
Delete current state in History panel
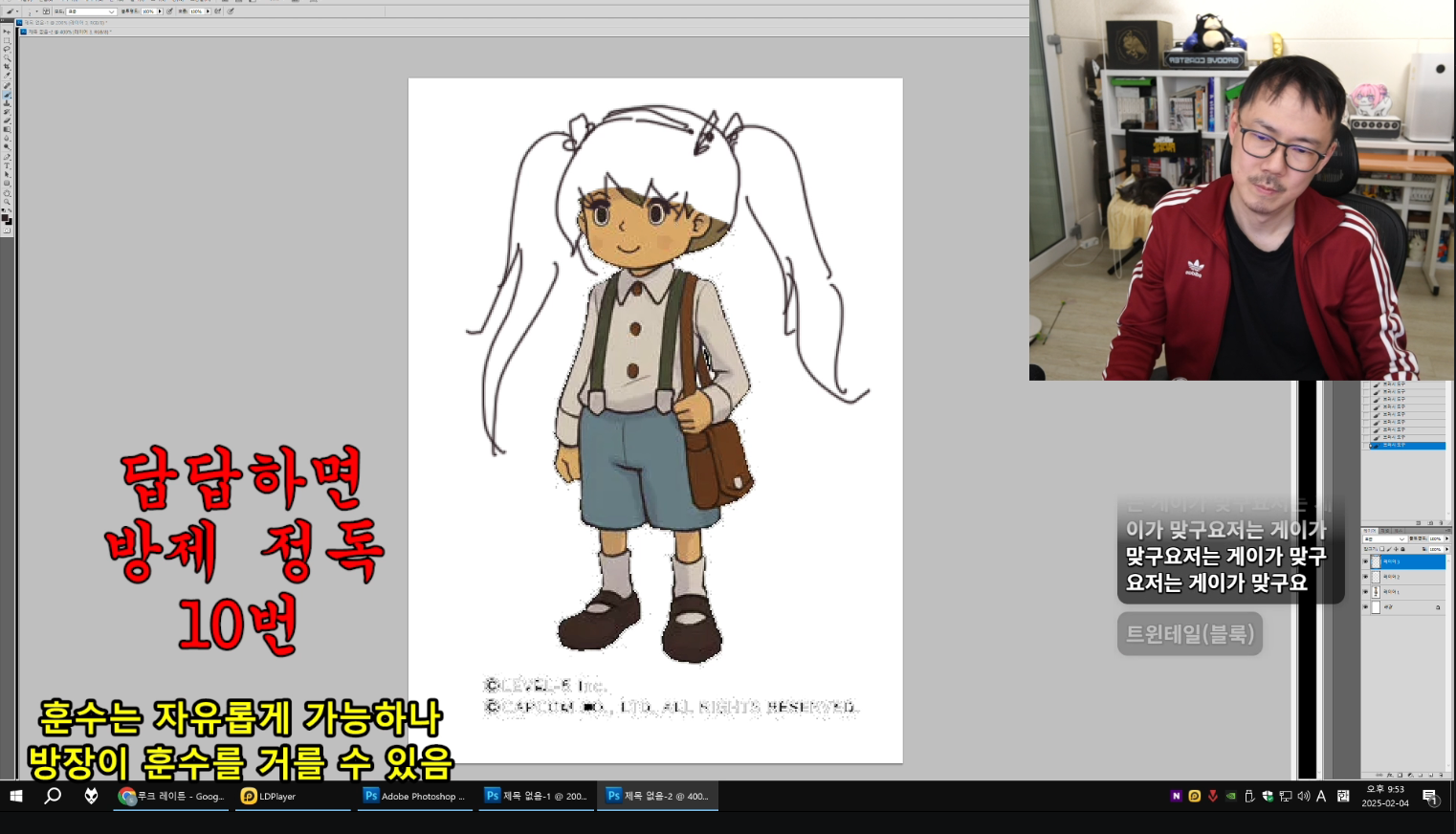point(1441,523)
